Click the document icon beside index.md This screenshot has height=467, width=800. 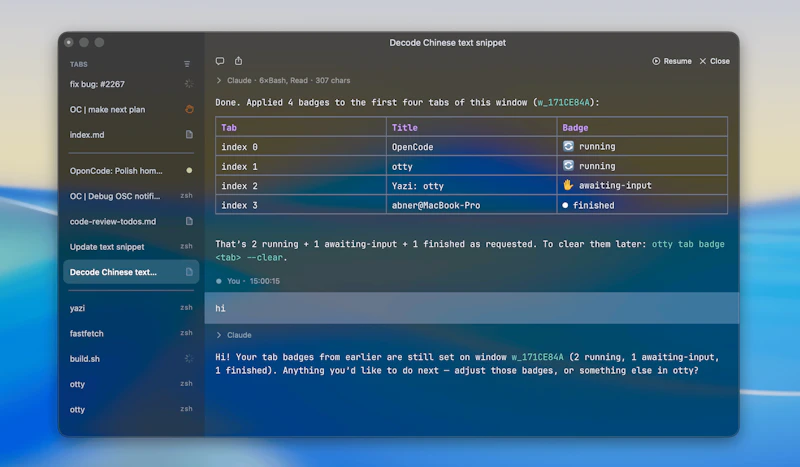click(x=189, y=134)
